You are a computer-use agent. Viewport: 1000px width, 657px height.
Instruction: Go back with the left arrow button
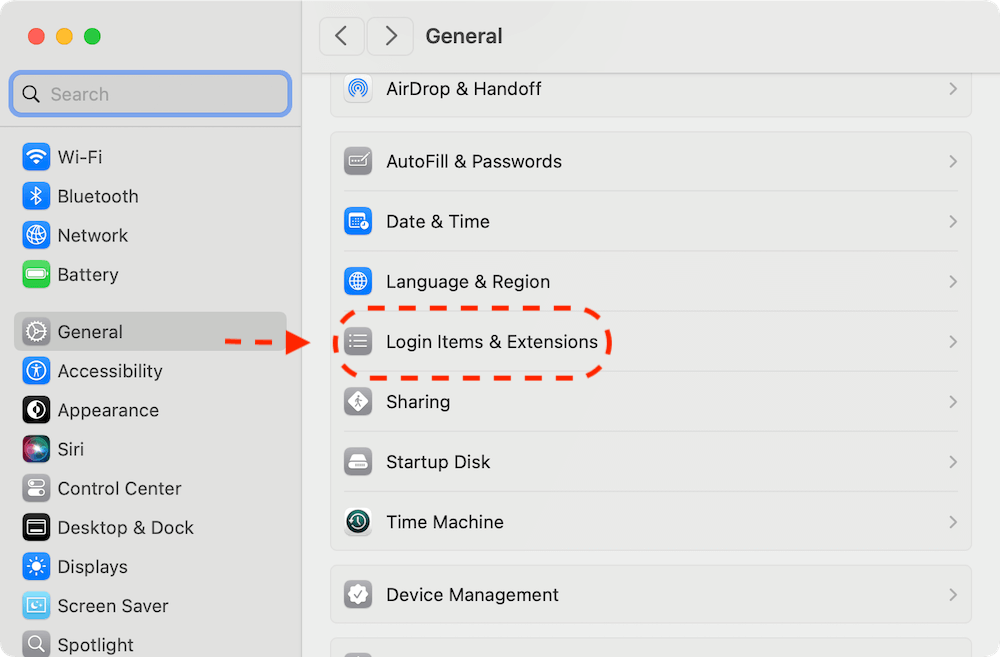[x=342, y=36]
